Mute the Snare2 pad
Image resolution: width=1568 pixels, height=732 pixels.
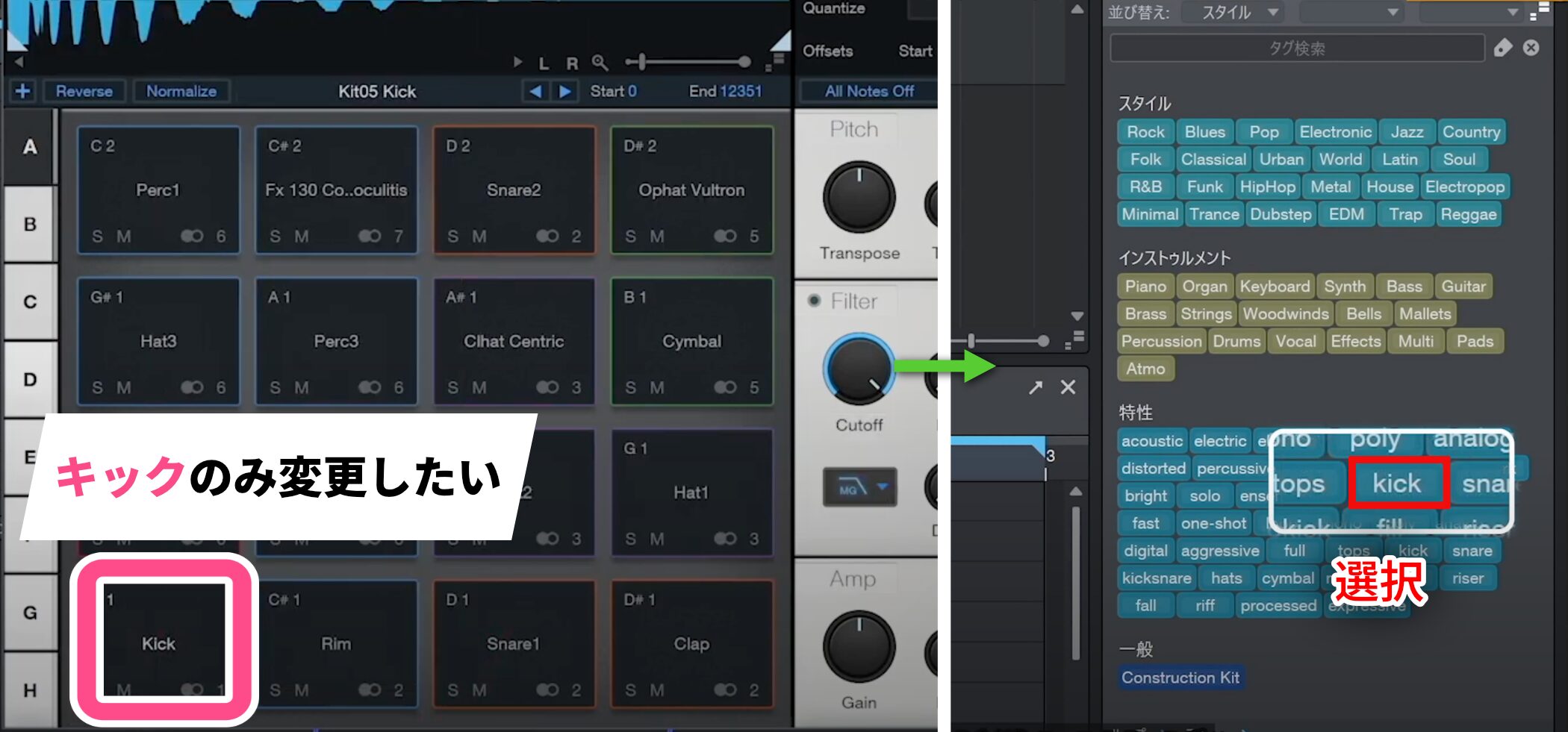(479, 237)
